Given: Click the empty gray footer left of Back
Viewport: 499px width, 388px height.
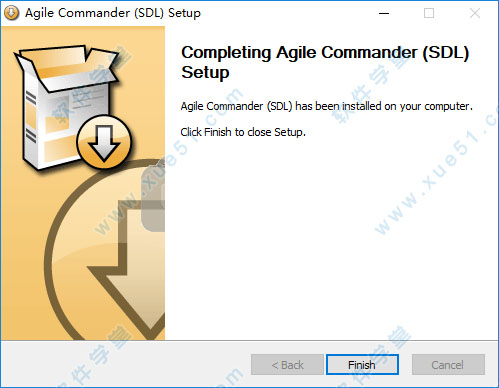Looking at the screenshot, I should pos(125,364).
